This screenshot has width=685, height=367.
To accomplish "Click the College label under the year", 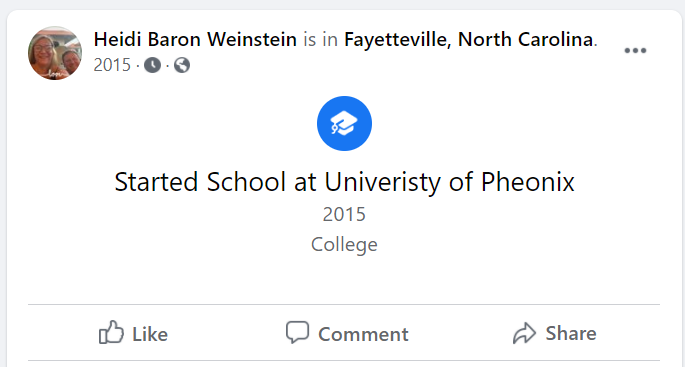I will click(344, 245).
